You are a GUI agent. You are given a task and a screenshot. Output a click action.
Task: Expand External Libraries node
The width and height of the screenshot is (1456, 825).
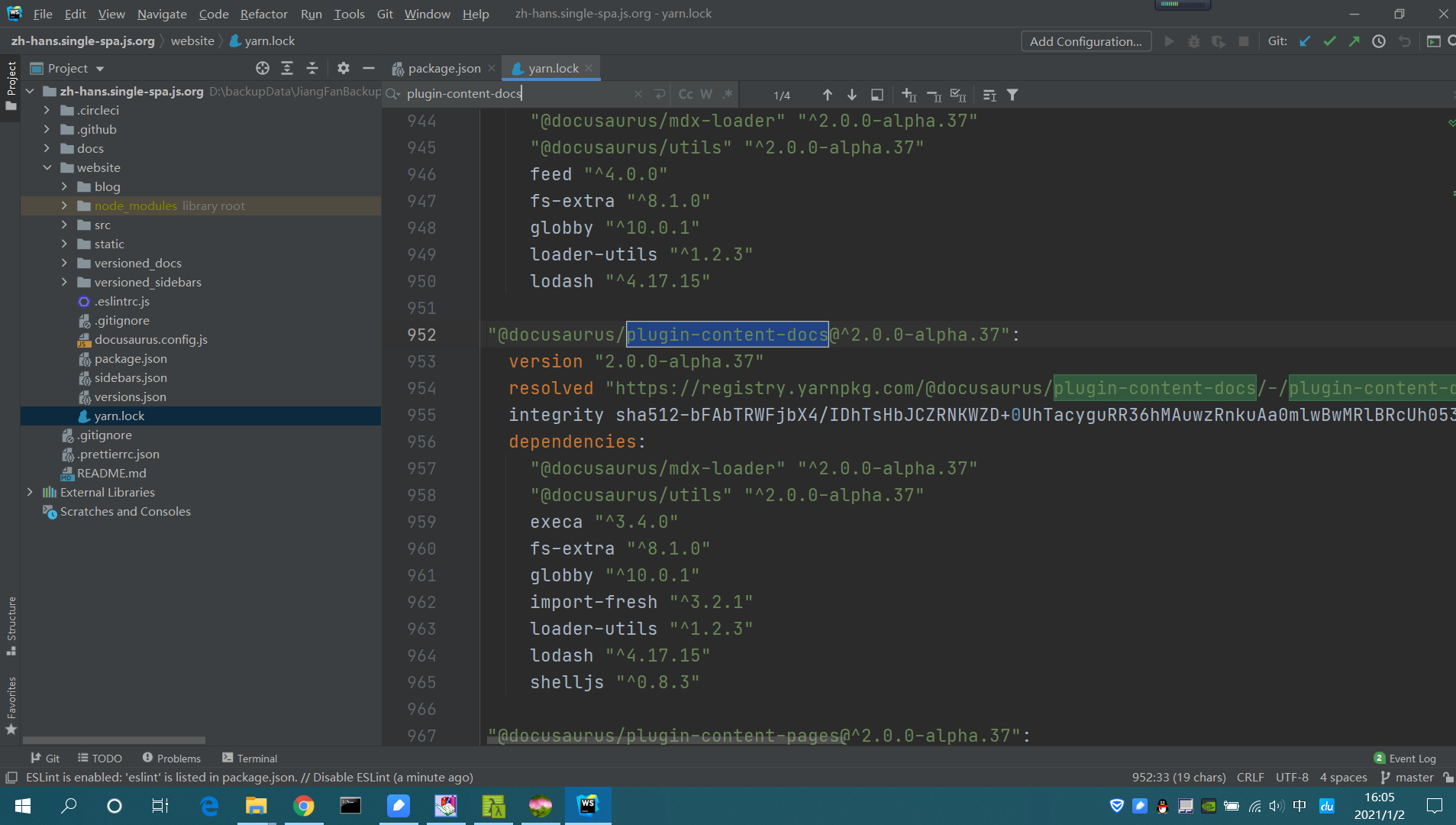tap(30, 492)
